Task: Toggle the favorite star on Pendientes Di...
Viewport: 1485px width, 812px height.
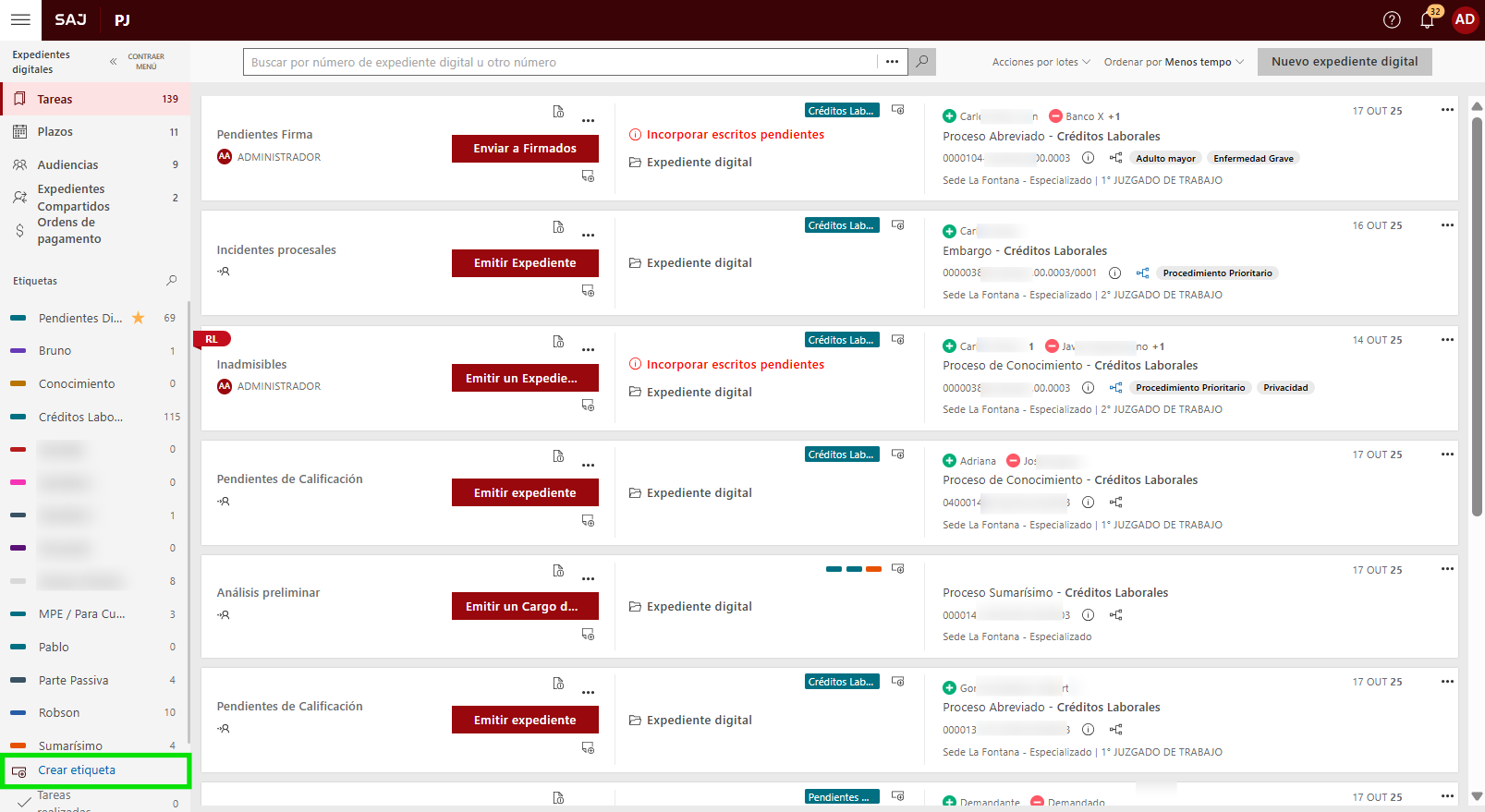Action: click(139, 318)
